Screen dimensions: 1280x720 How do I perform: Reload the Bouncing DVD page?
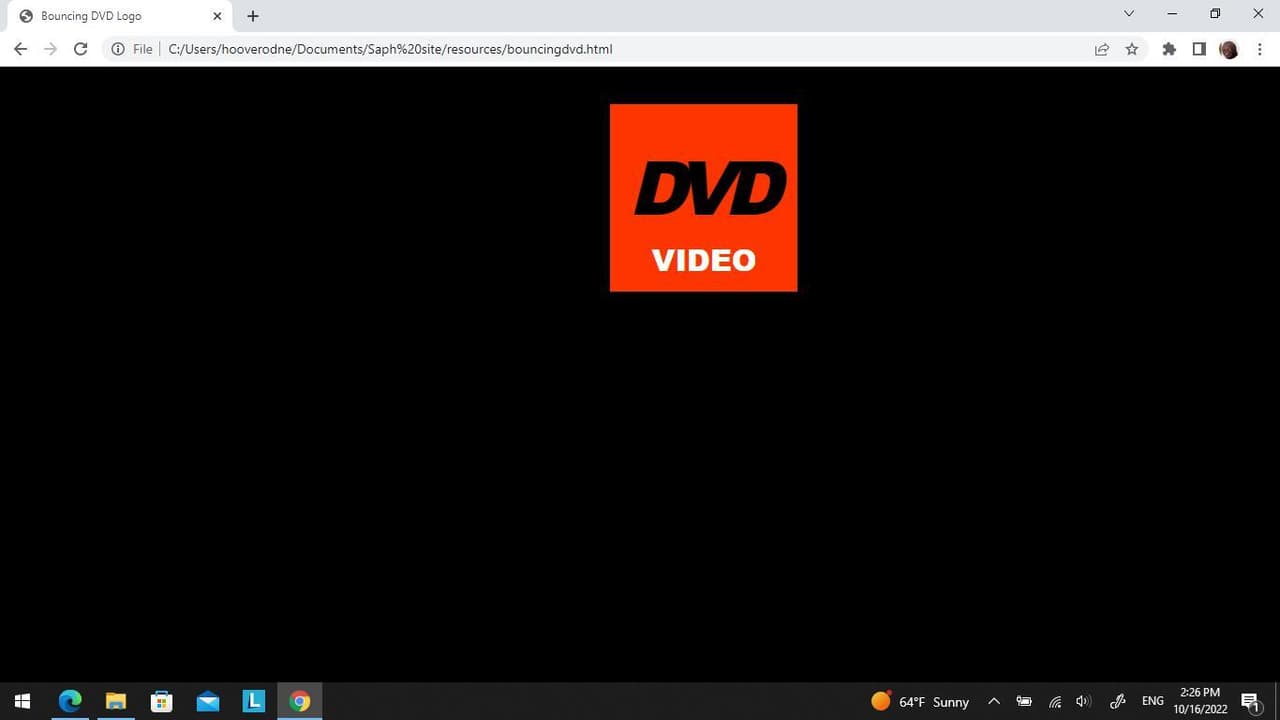click(x=80, y=49)
